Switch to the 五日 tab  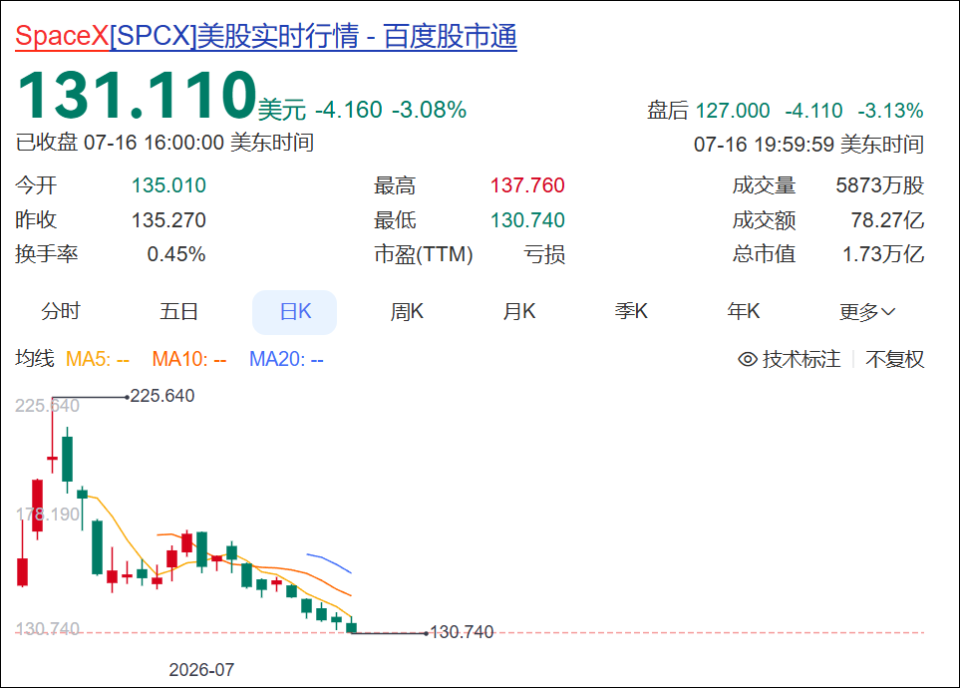pyautogui.click(x=179, y=312)
